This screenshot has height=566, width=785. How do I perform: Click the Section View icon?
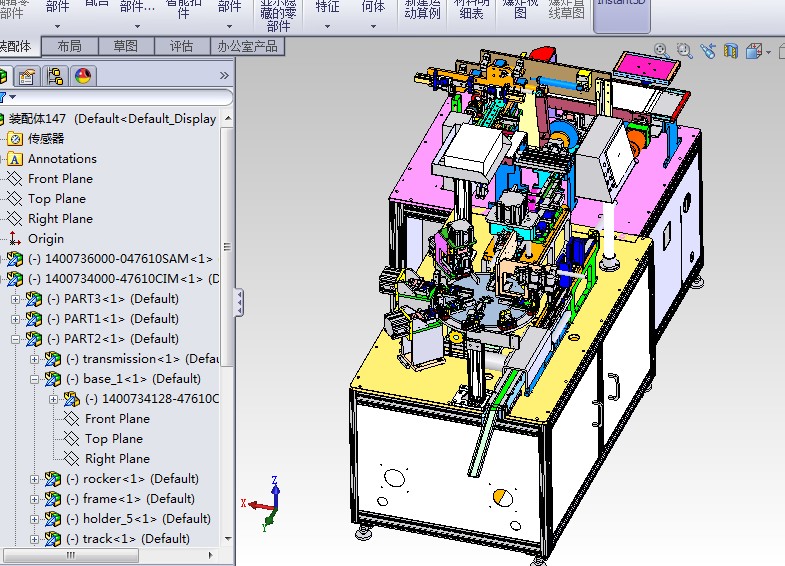(731, 51)
